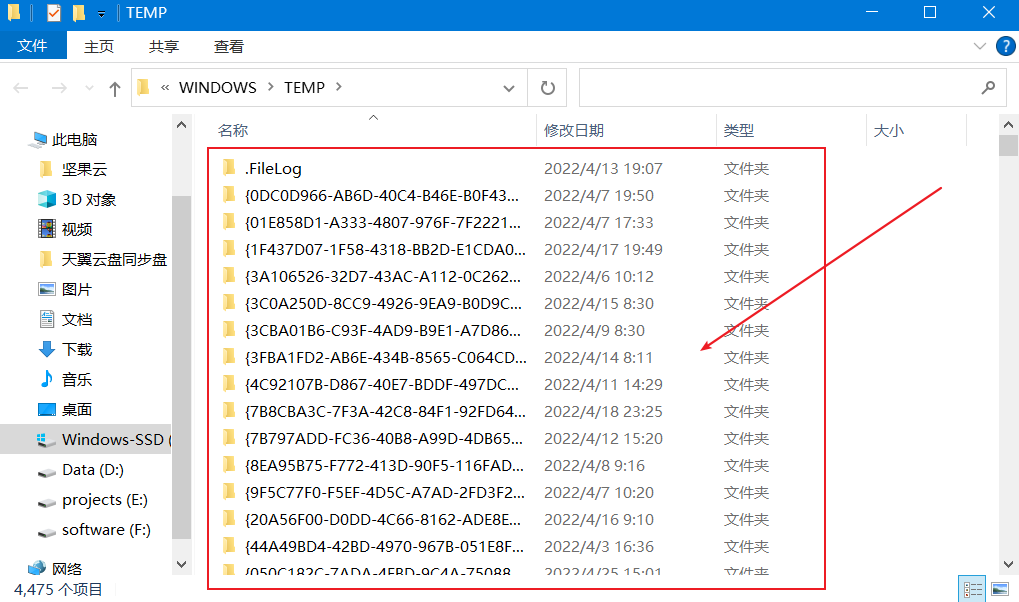Open 视频 folder in navigation pane

[x=76, y=229]
